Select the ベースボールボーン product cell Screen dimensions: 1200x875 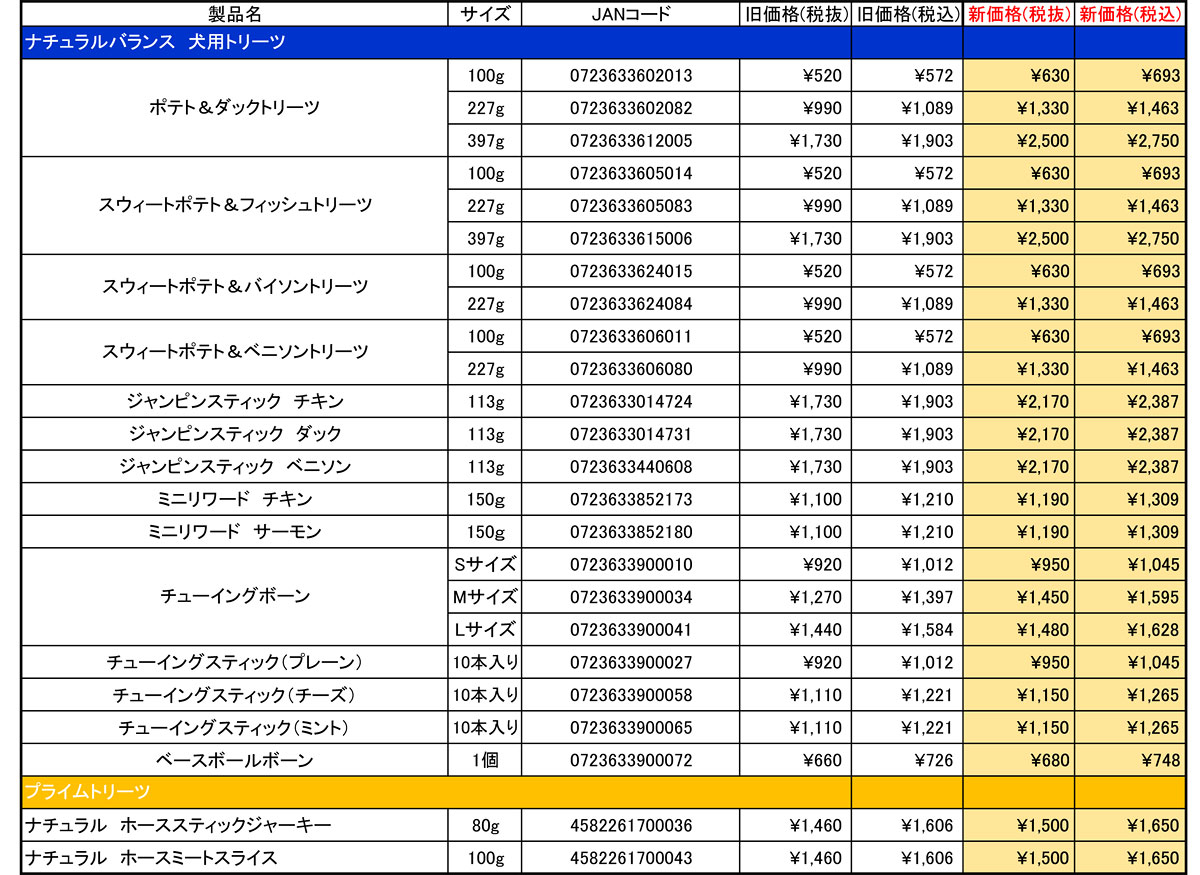coord(235,760)
